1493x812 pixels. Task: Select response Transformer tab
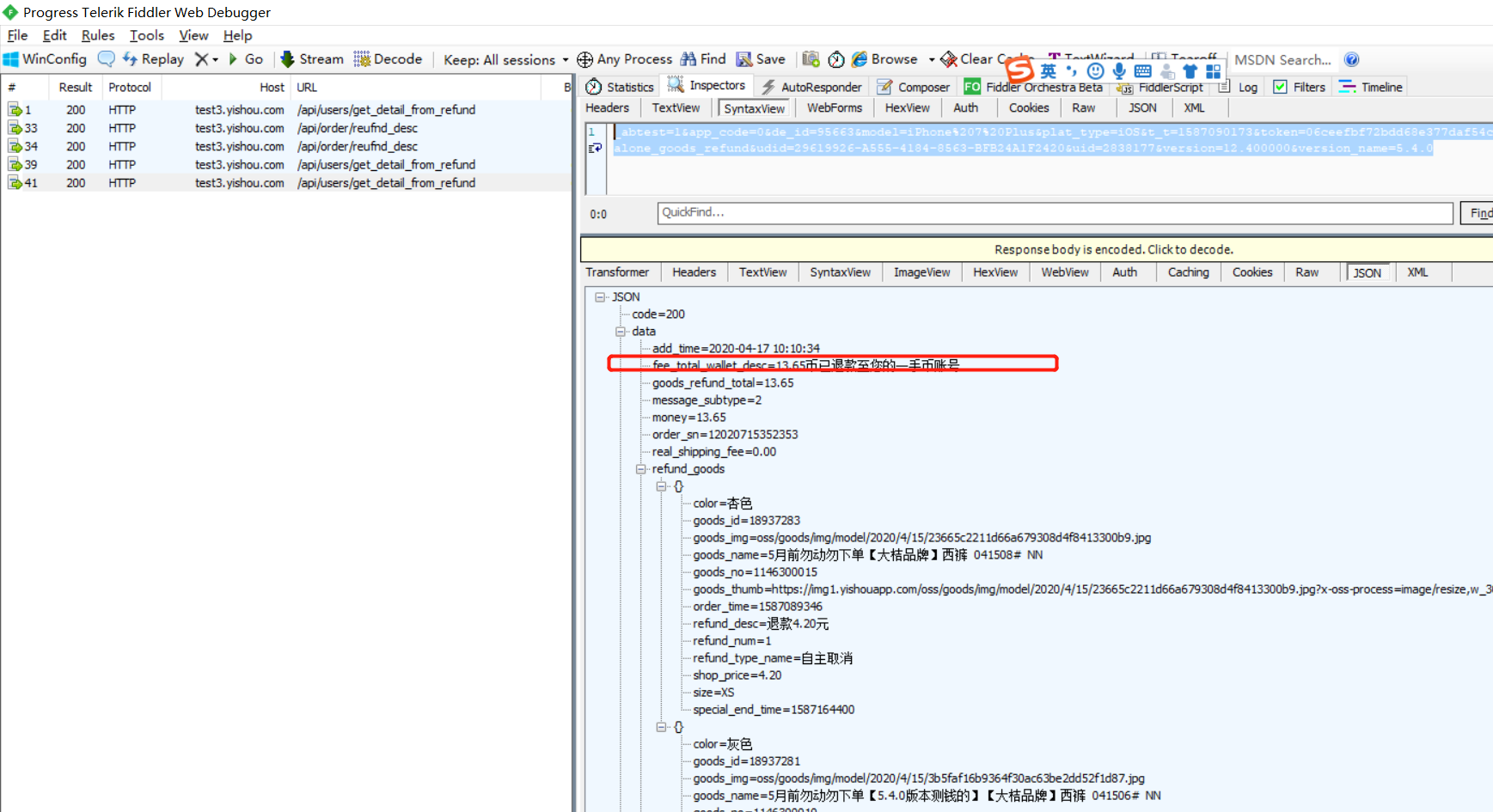617,272
